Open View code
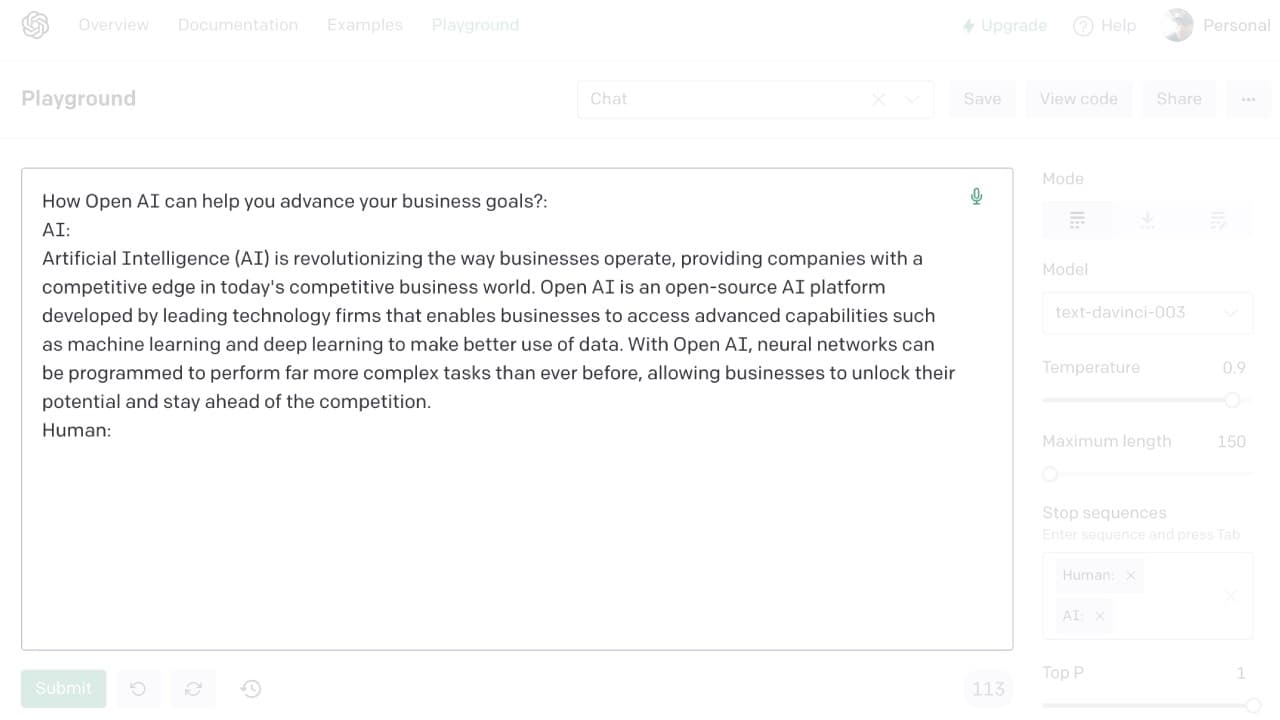This screenshot has width=1280, height=720. click(1078, 99)
